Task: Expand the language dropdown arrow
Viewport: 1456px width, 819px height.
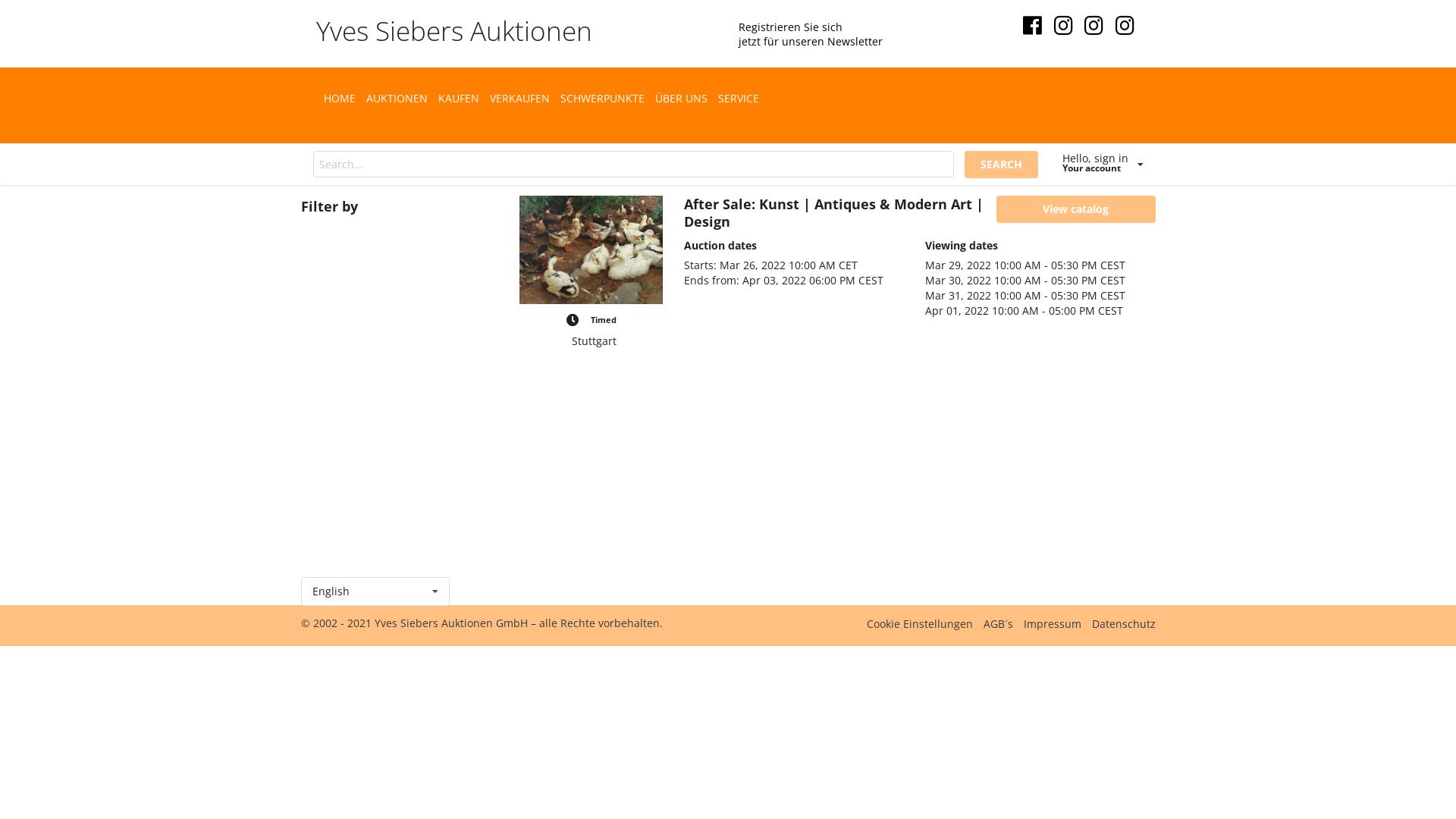Action: (x=435, y=591)
